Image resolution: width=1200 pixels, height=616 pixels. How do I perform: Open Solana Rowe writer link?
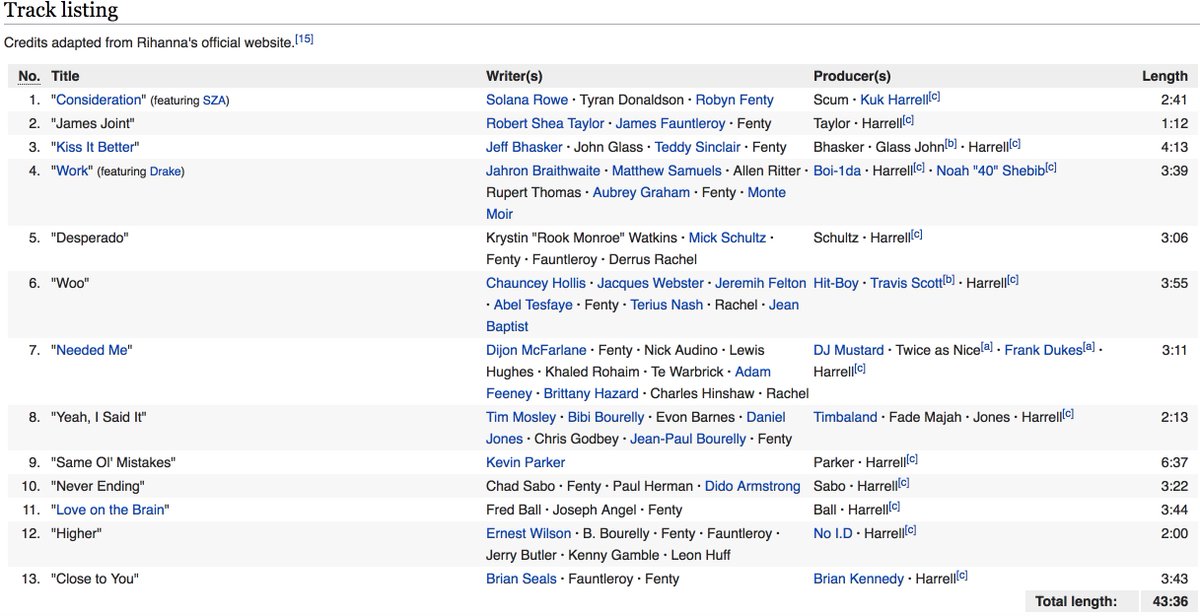[x=527, y=100]
